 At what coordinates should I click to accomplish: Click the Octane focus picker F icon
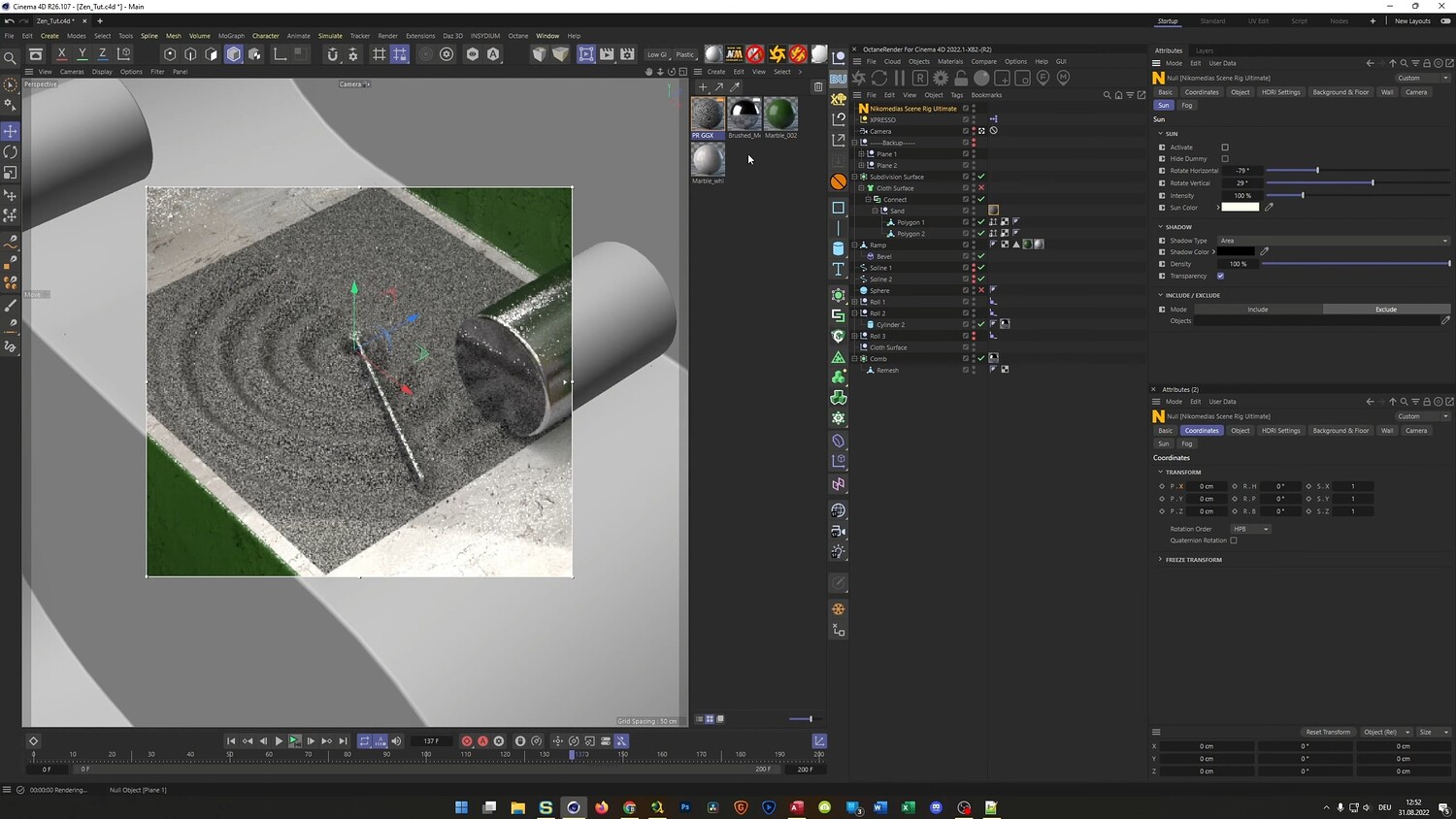pyautogui.click(x=1042, y=78)
